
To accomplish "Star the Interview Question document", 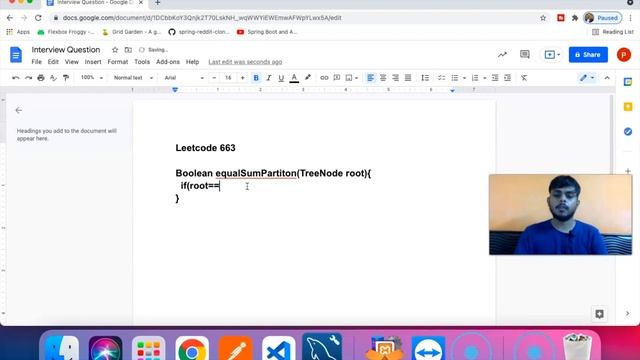I will click(x=115, y=50).
